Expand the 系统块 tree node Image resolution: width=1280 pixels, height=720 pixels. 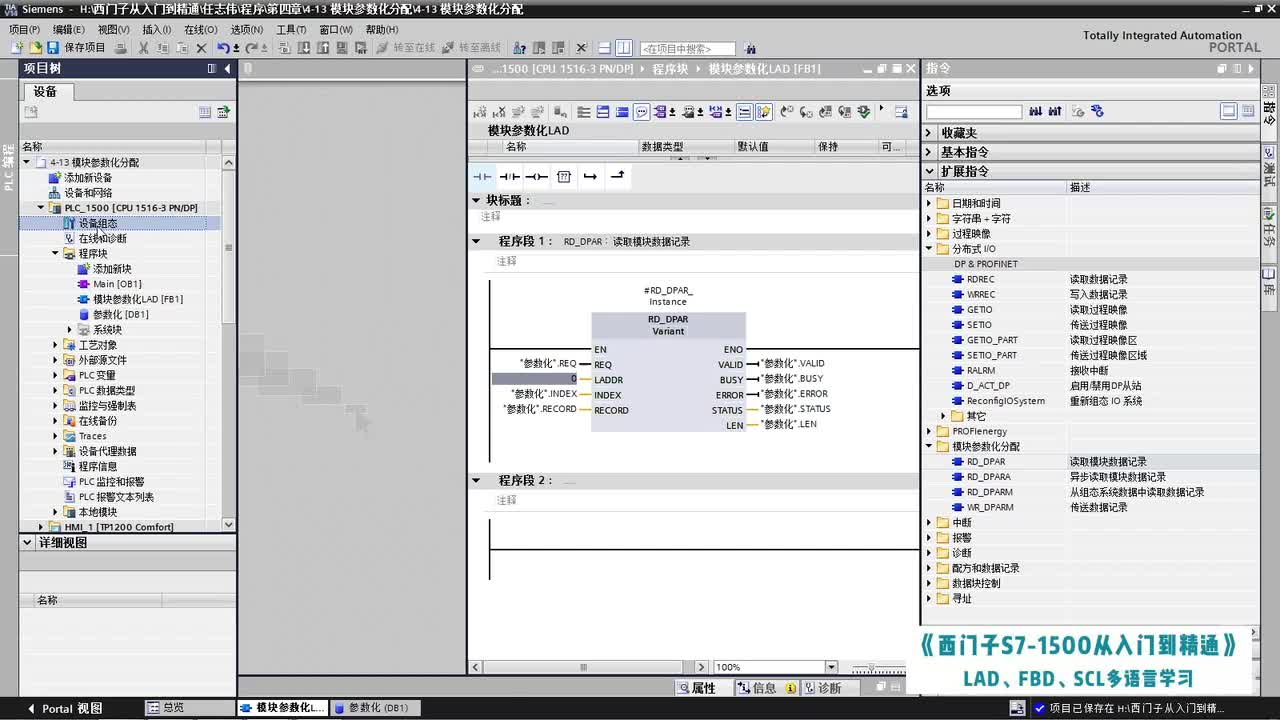[x=70, y=330]
